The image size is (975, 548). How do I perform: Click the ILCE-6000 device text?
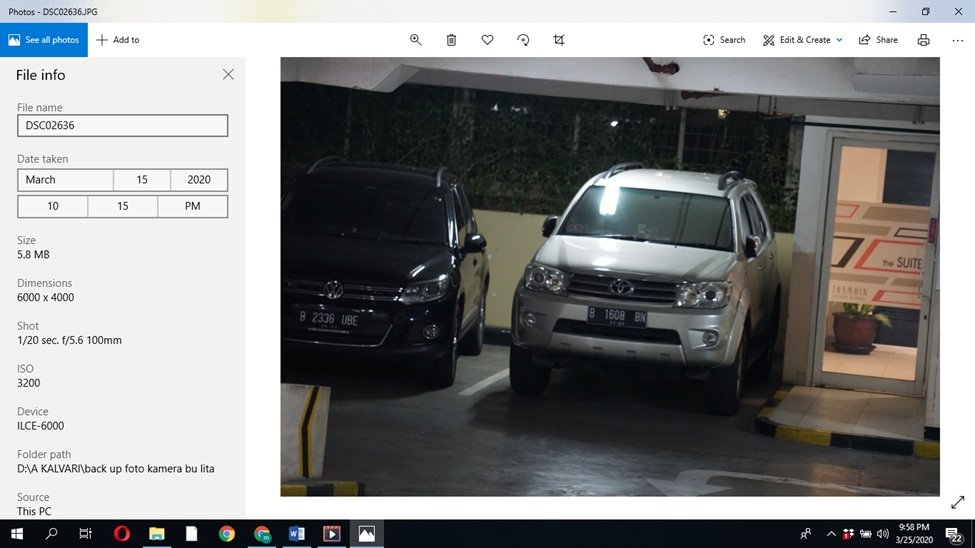[x=40, y=426]
